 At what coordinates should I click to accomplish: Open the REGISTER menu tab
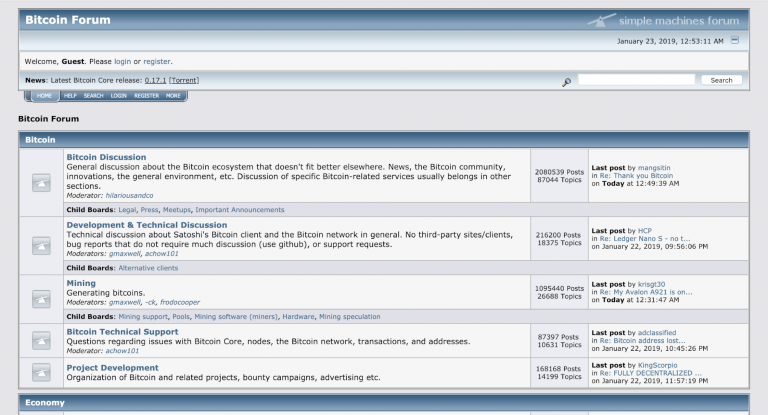coord(146,96)
